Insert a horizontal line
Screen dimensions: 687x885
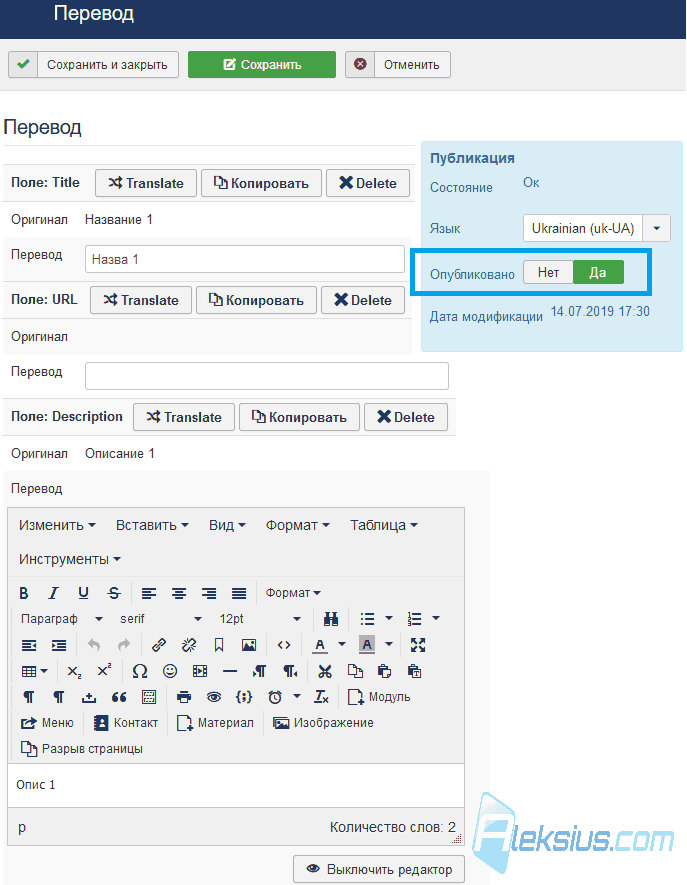point(230,671)
